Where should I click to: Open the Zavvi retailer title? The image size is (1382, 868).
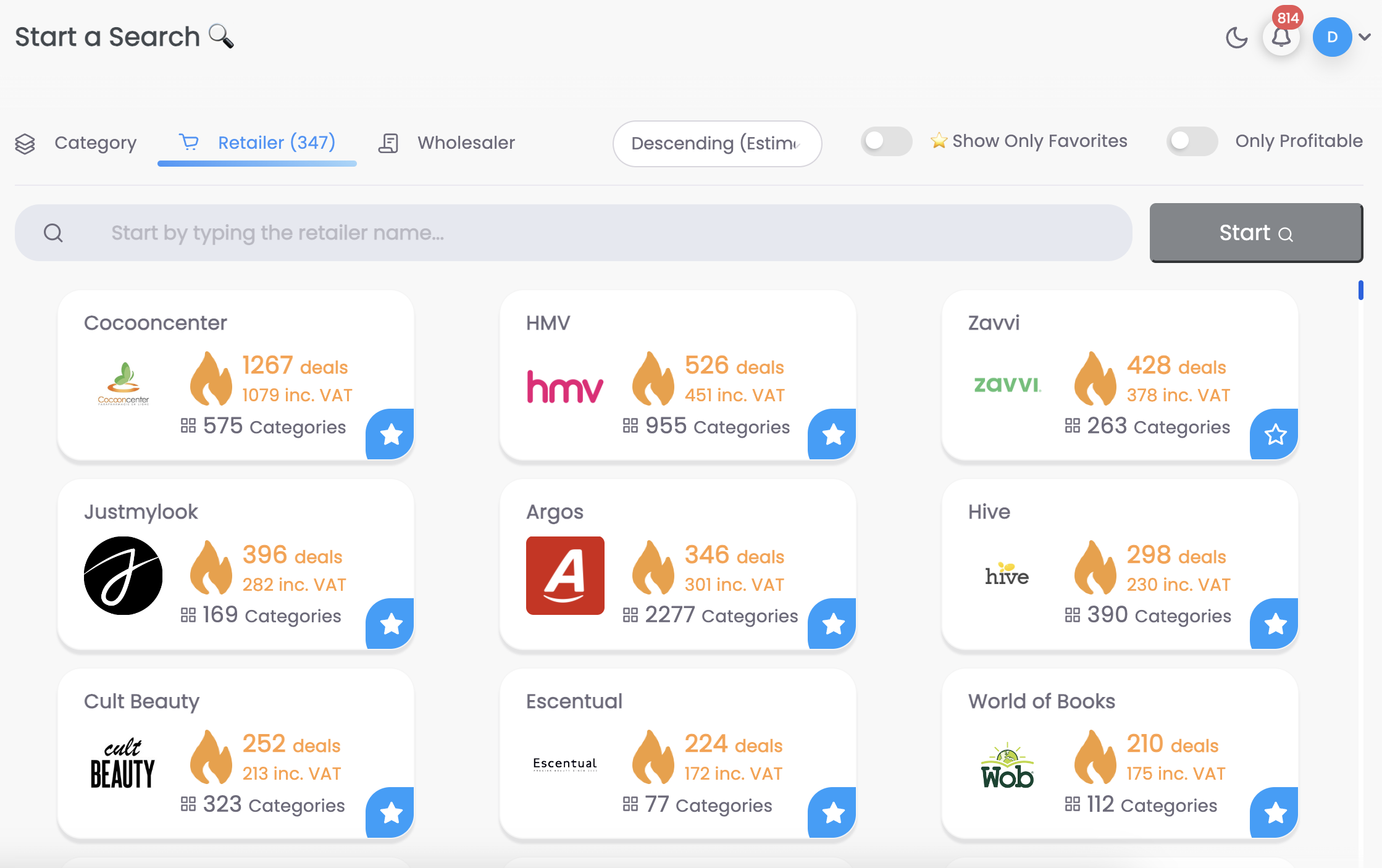pyautogui.click(x=994, y=323)
